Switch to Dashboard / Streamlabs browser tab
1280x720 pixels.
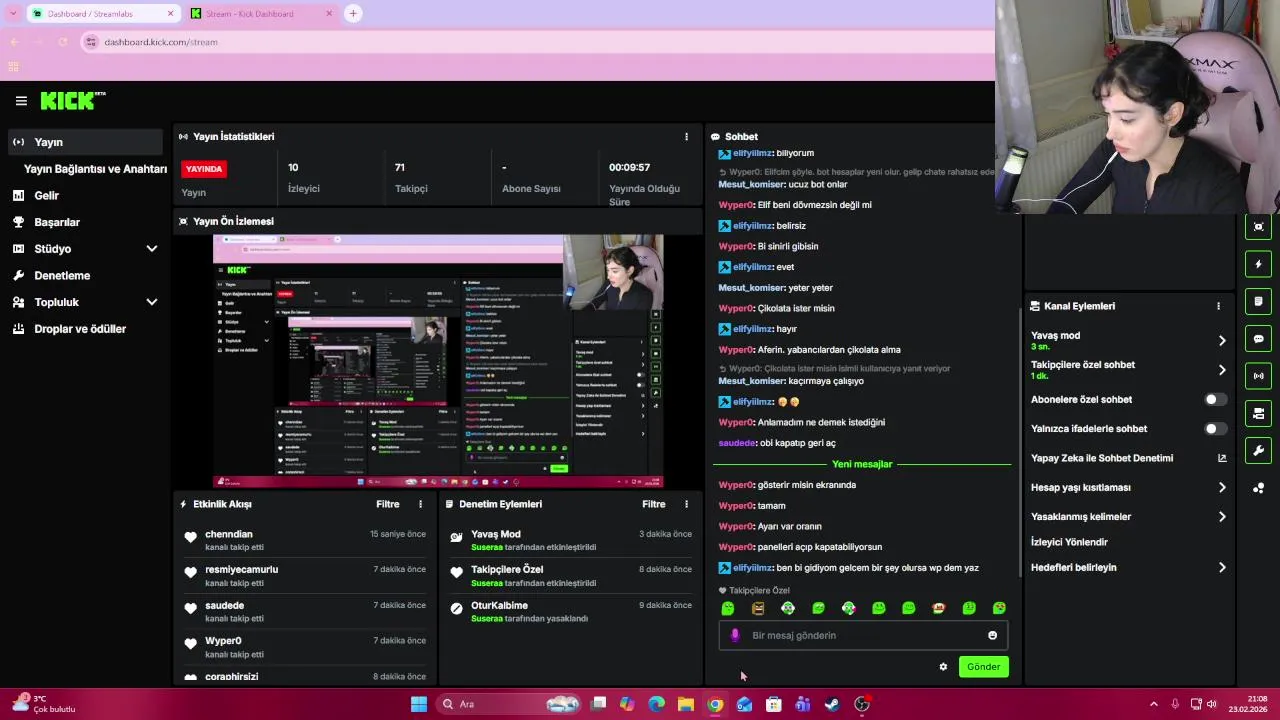coord(101,14)
